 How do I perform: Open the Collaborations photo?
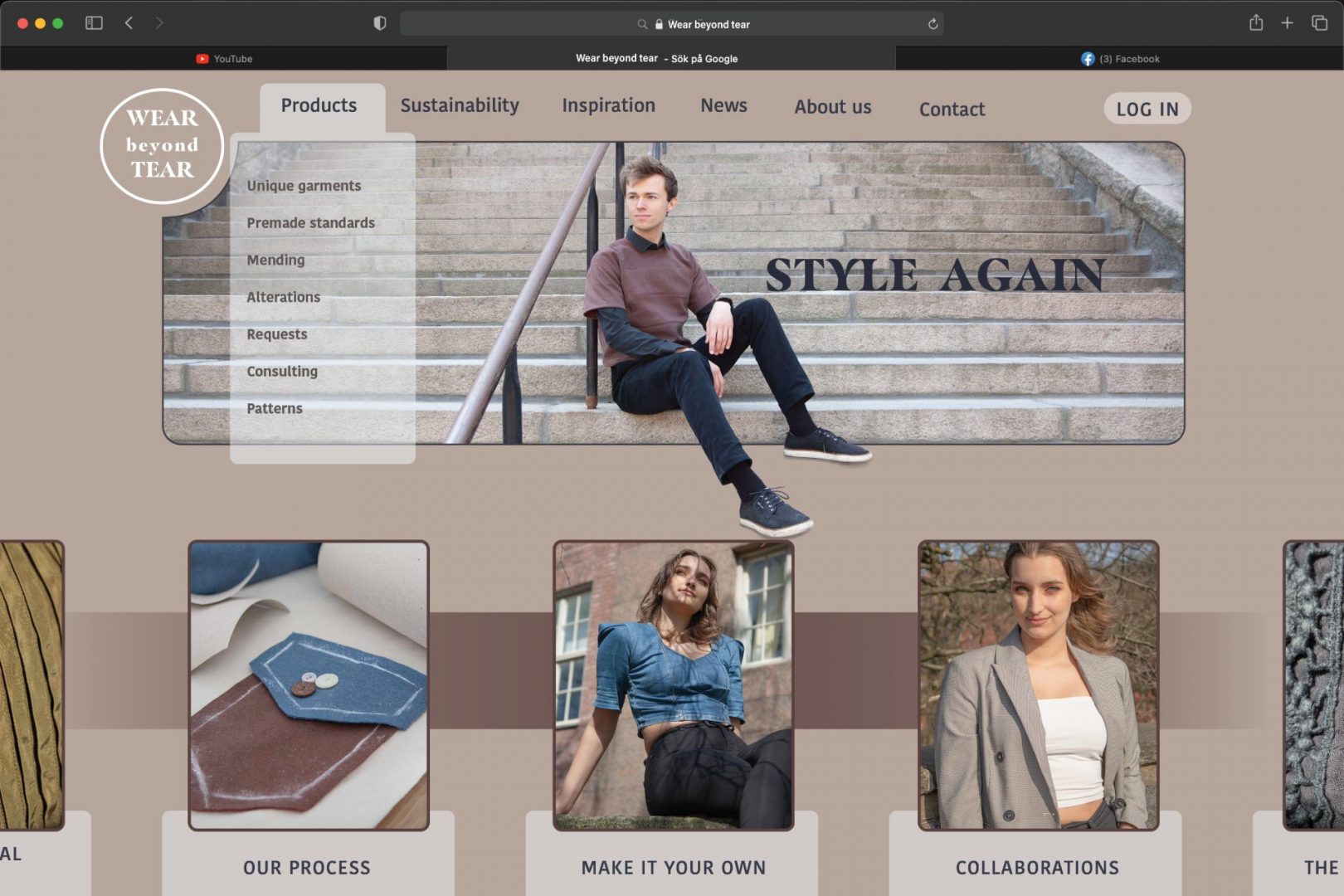tap(1038, 685)
